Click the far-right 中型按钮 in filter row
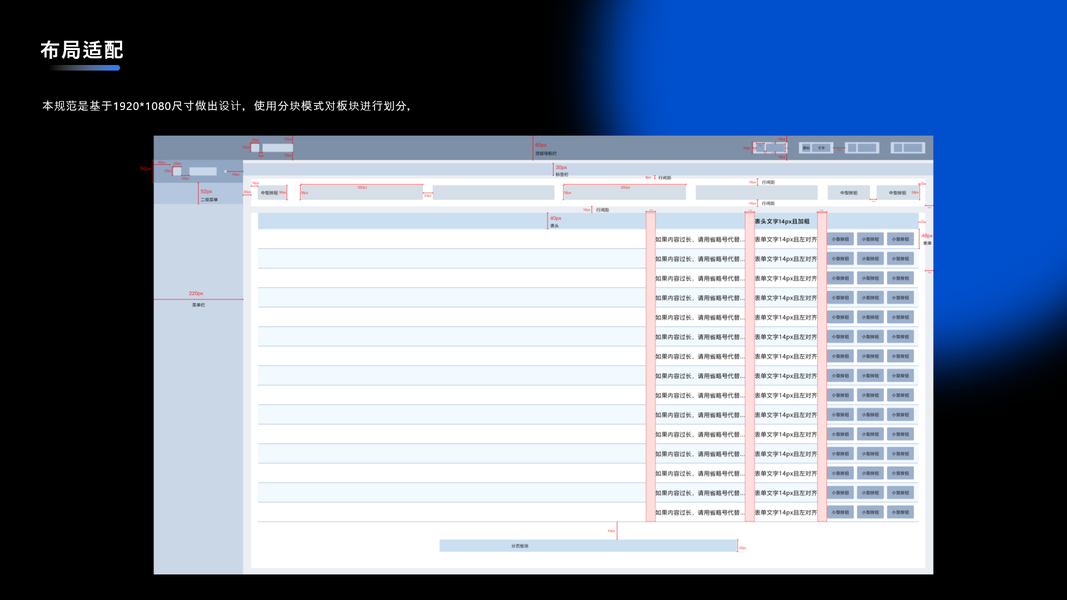 897,193
